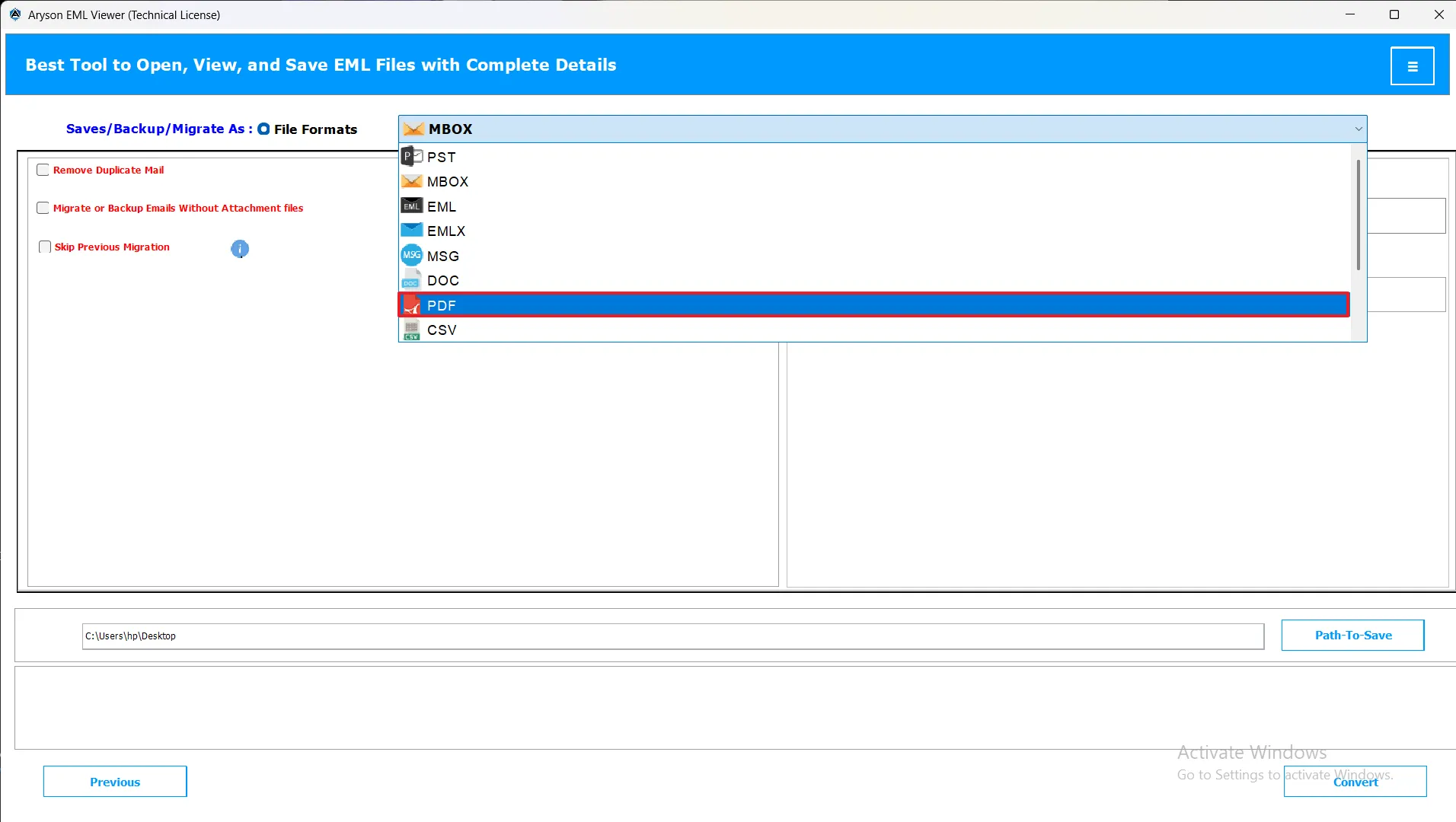The height and width of the screenshot is (822, 1456).
Task: Collapse the format dropdown using its arrow
Action: (x=1358, y=129)
